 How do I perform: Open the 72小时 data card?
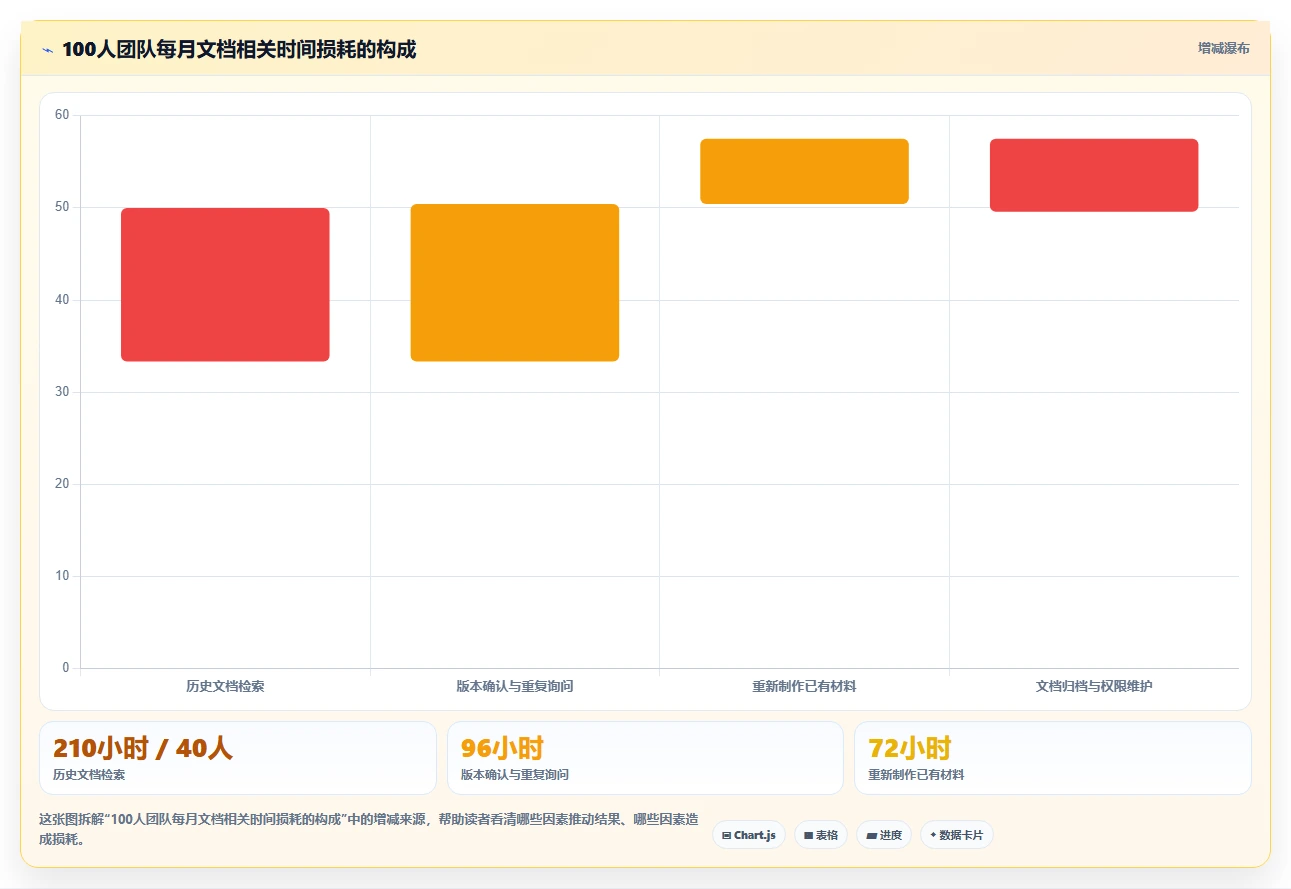(x=1053, y=758)
